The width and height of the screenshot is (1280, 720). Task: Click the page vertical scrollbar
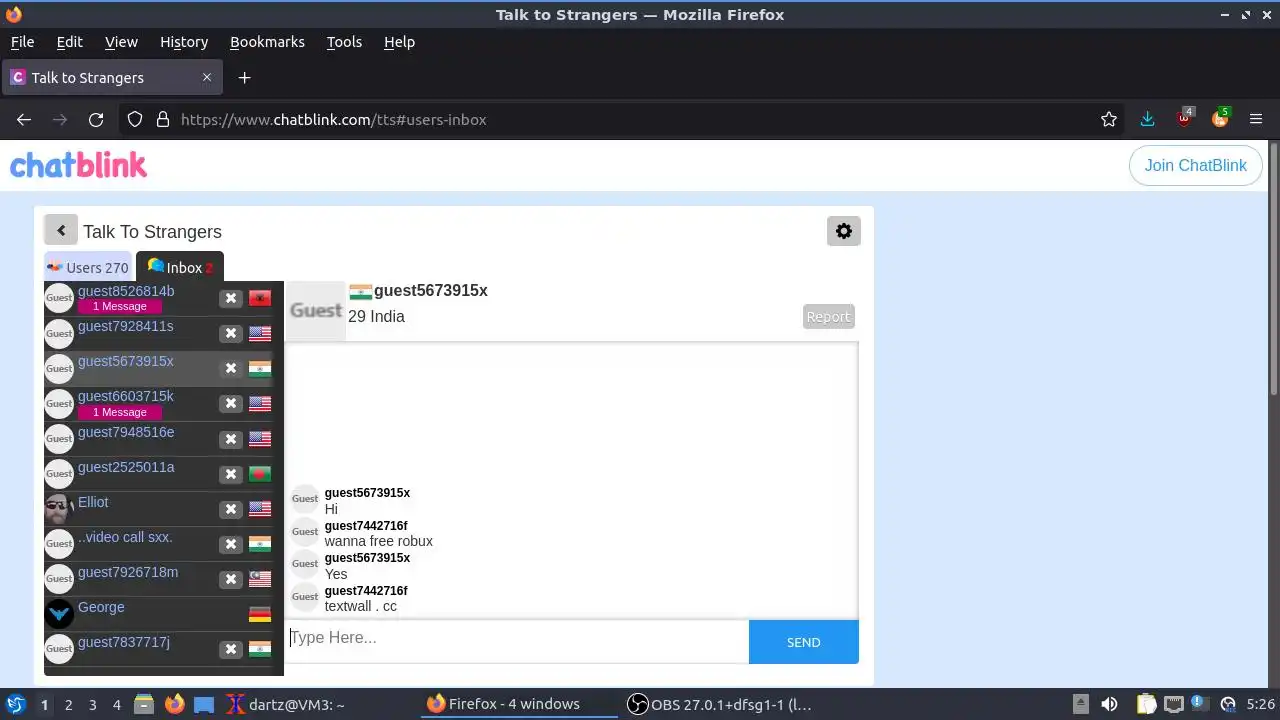click(x=1273, y=270)
